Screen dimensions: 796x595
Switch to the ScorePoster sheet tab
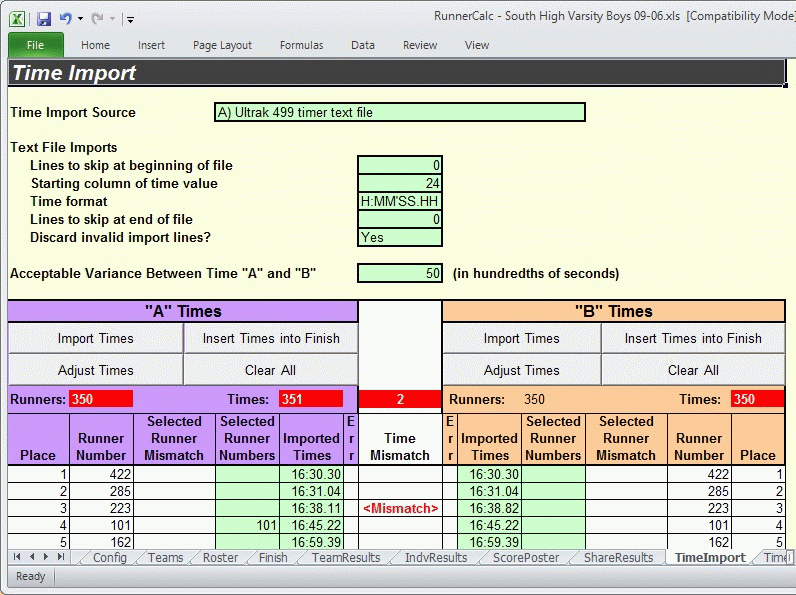tap(526, 557)
